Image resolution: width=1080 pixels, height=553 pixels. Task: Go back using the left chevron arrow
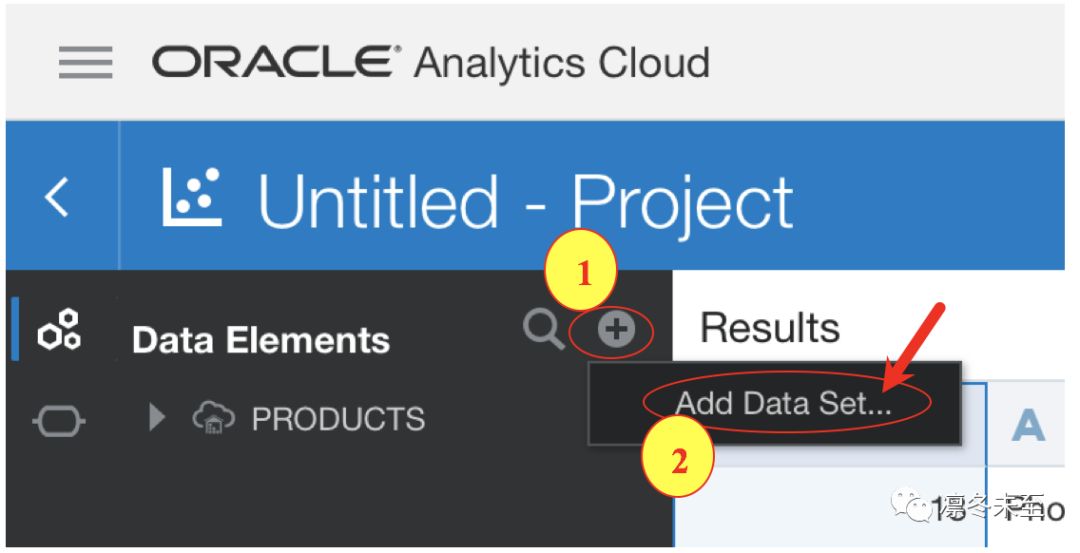click(57, 197)
